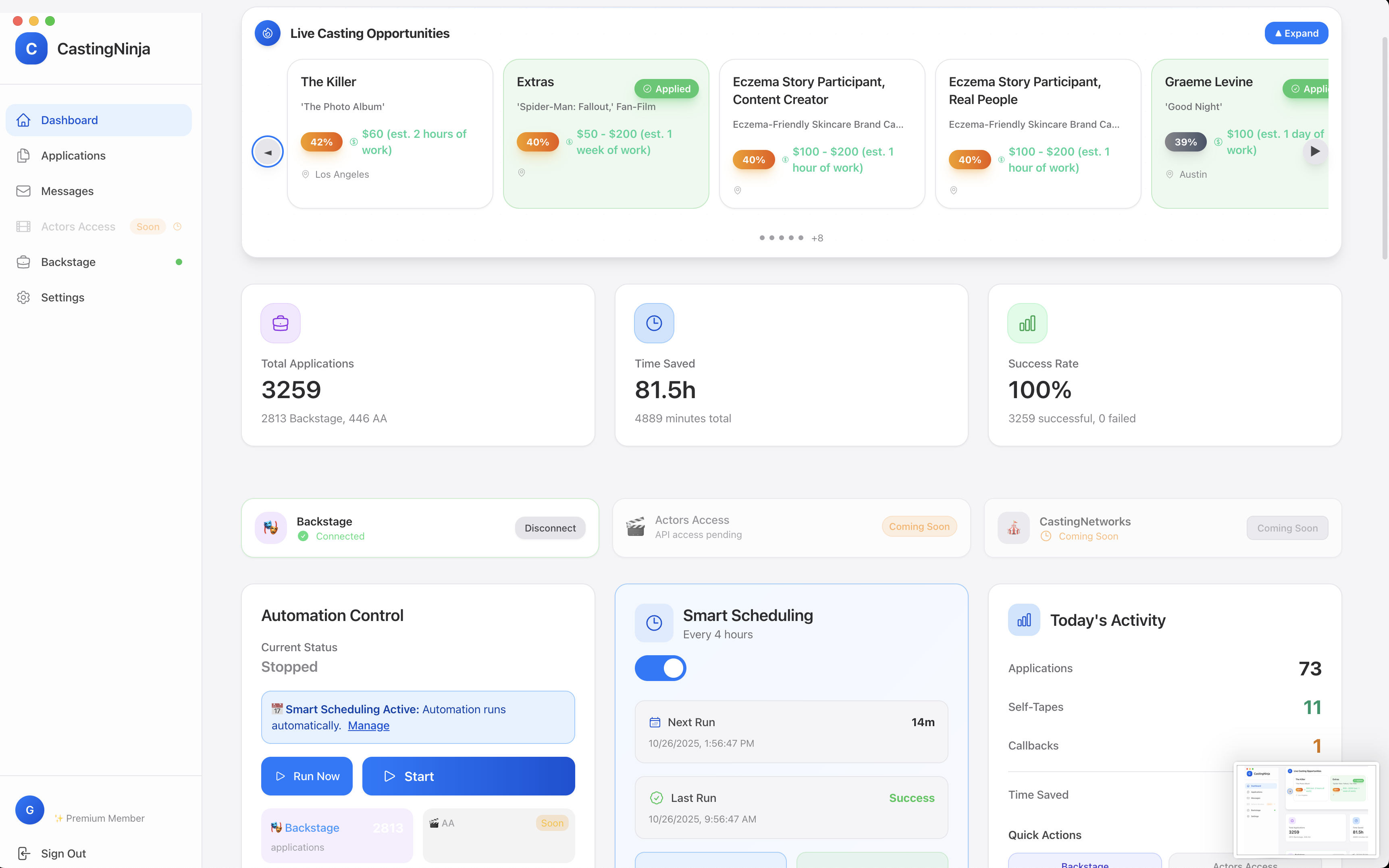Click the Today's Activity chart icon
Image resolution: width=1389 pixels, height=868 pixels.
pos(1023,620)
